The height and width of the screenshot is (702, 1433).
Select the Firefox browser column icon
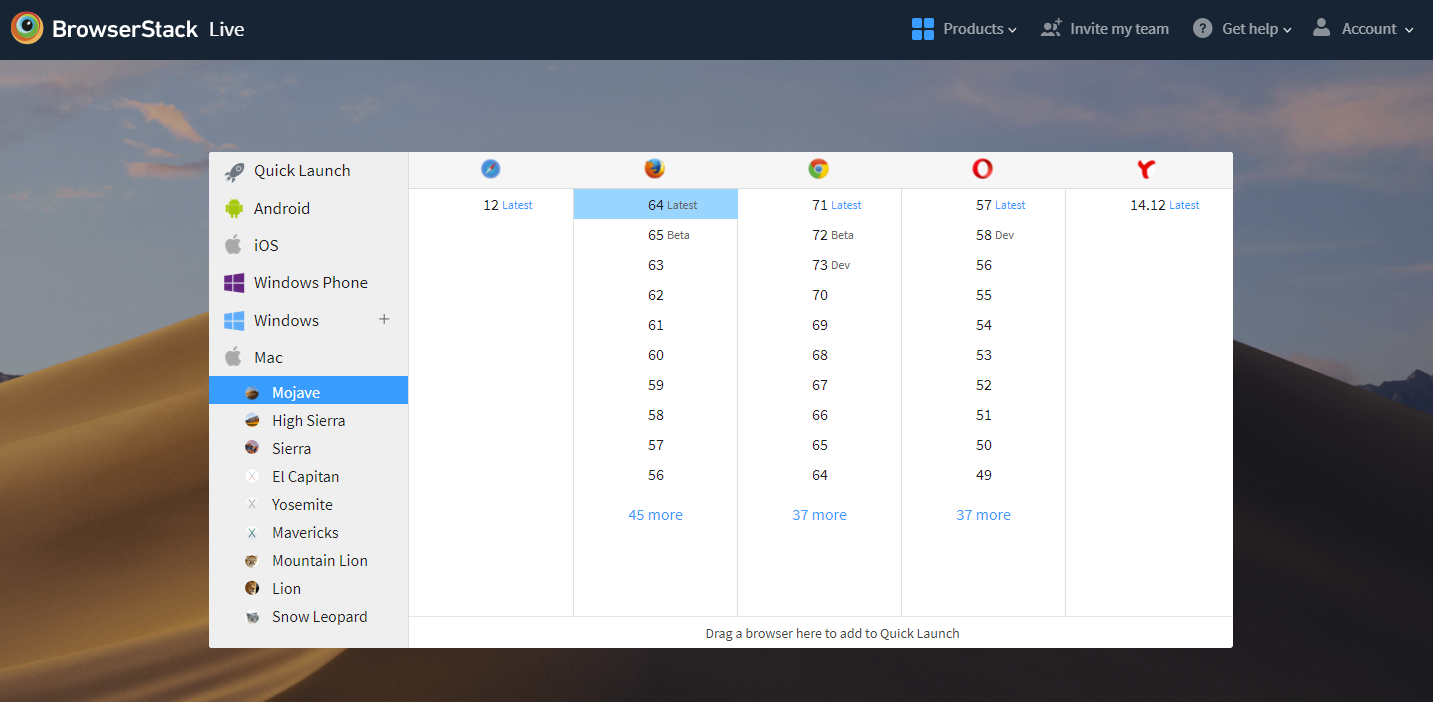pyautogui.click(x=655, y=169)
